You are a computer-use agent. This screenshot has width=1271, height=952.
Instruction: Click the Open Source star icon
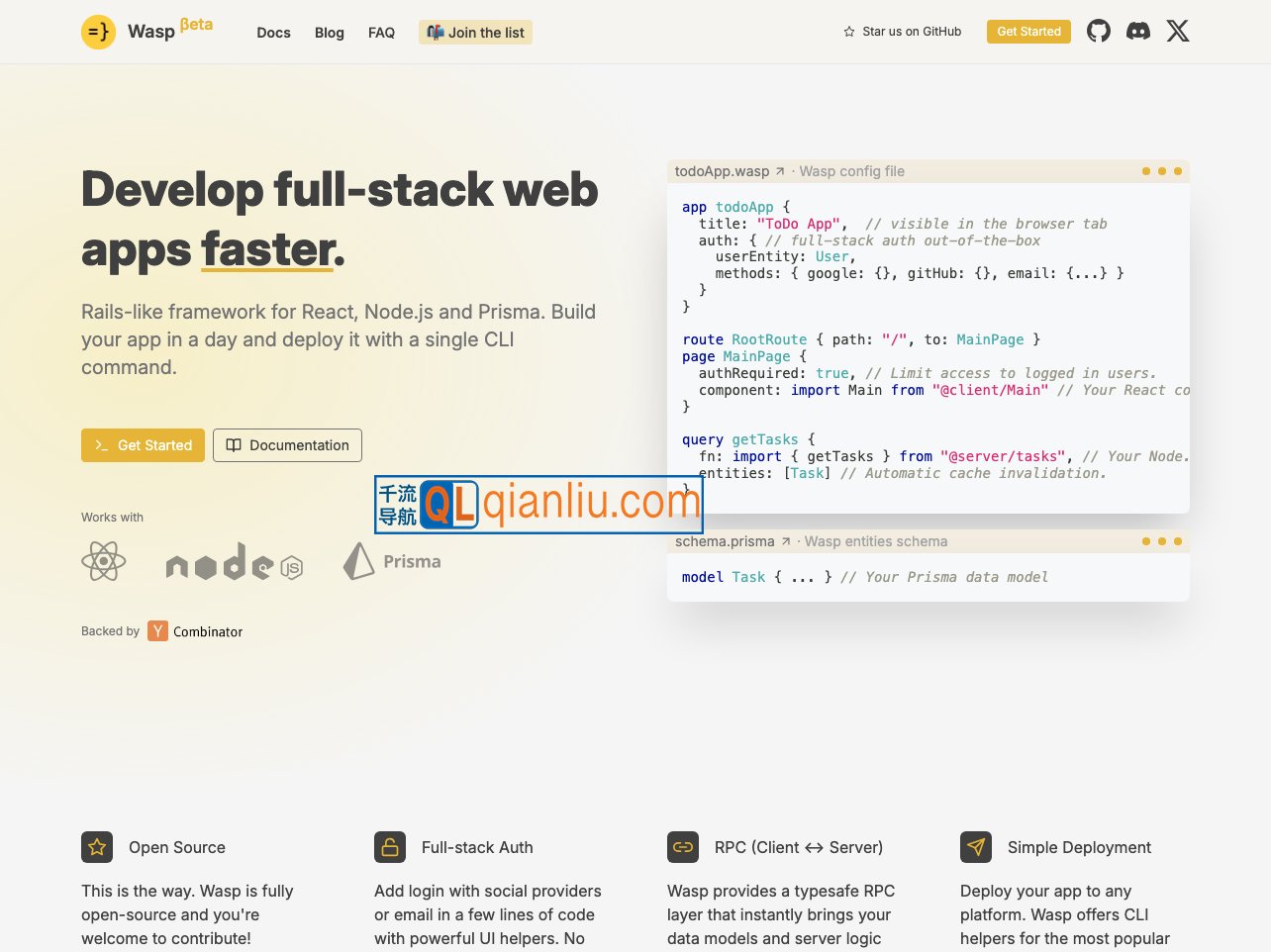click(97, 847)
